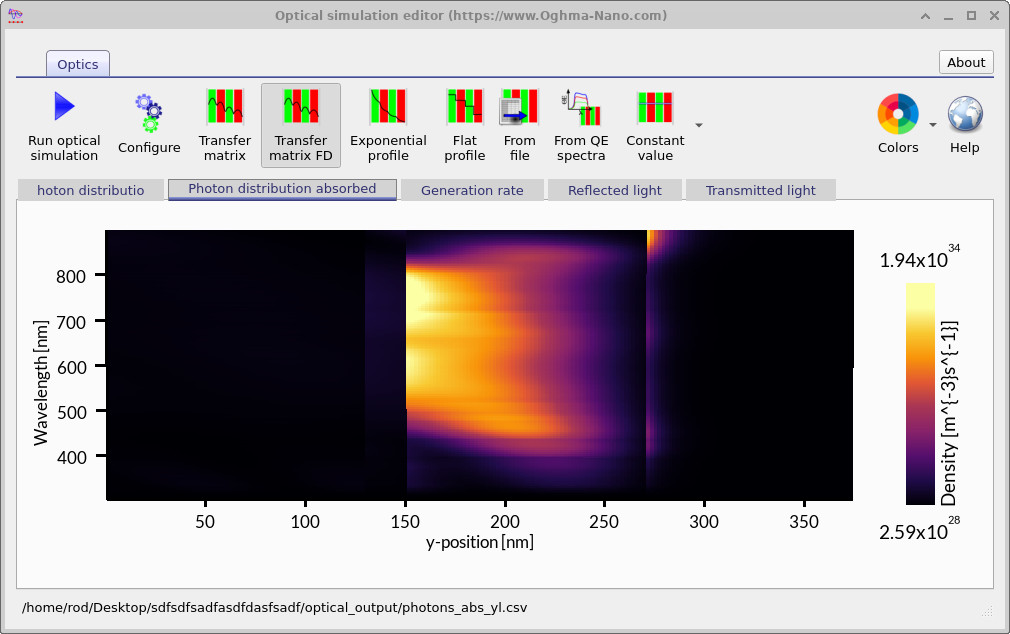Pick the From file generation option
The width and height of the screenshot is (1010, 634).
tap(519, 107)
